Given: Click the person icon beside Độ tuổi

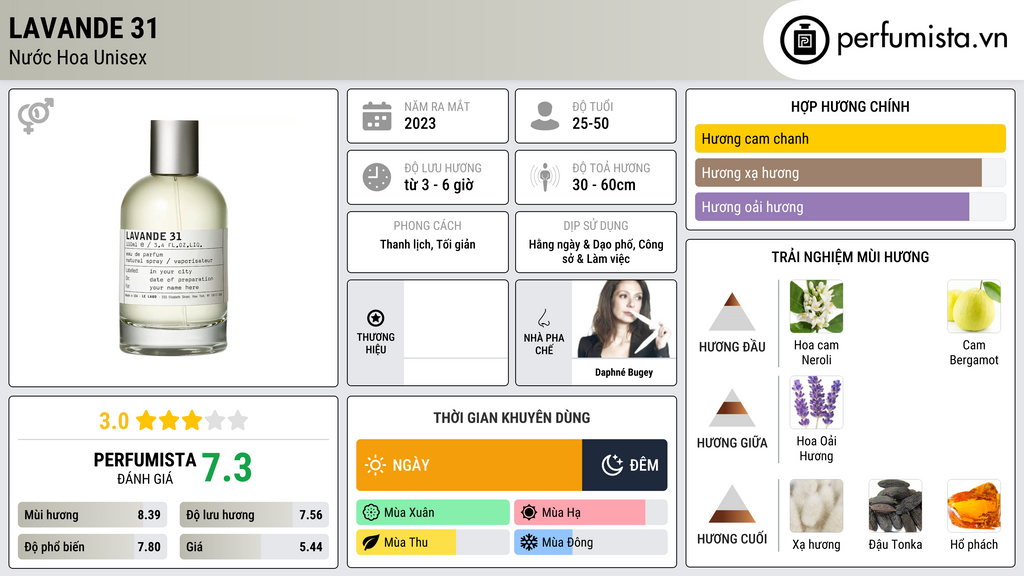Looking at the screenshot, I should [x=545, y=116].
